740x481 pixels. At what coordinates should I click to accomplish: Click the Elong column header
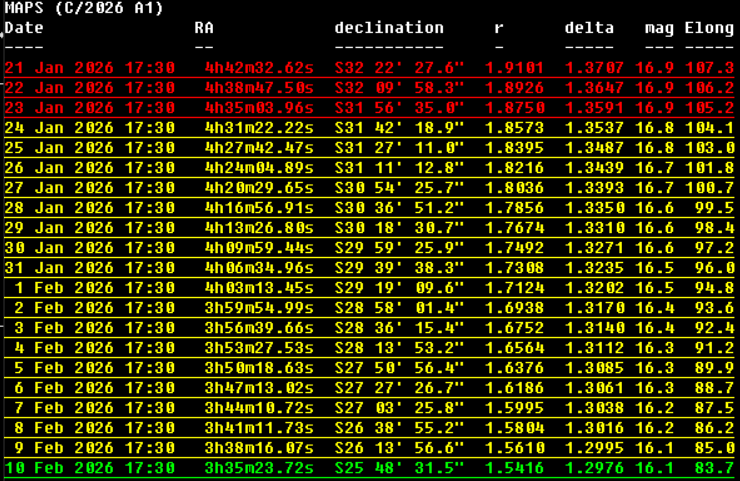click(709, 28)
